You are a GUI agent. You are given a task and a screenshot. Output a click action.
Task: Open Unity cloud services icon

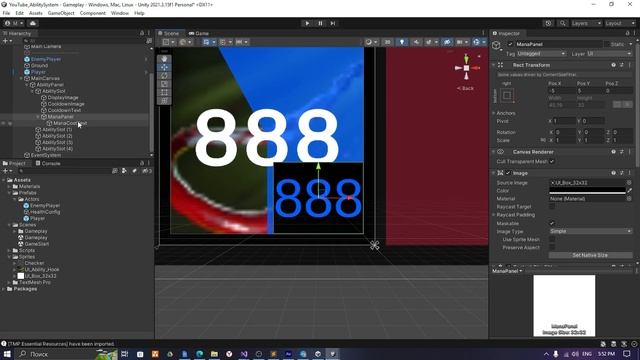point(33,23)
